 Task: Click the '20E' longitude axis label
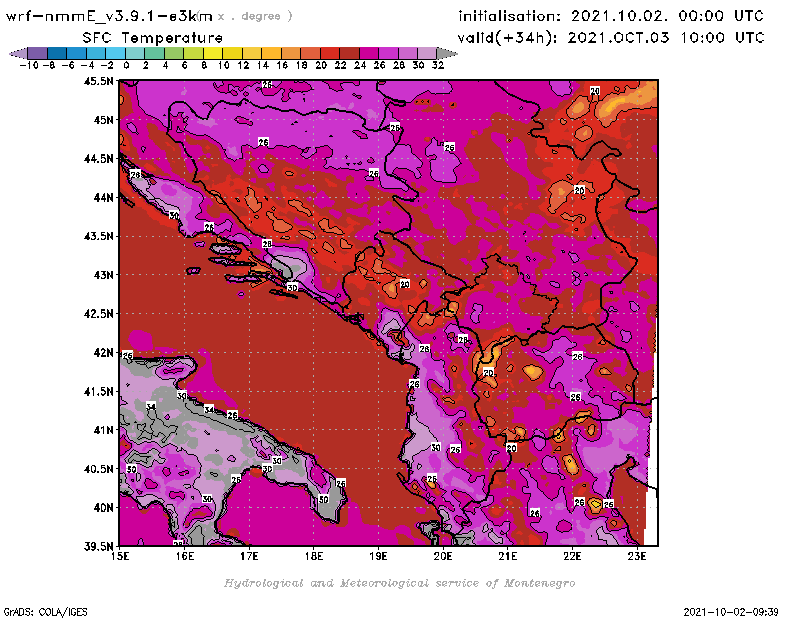click(x=443, y=557)
